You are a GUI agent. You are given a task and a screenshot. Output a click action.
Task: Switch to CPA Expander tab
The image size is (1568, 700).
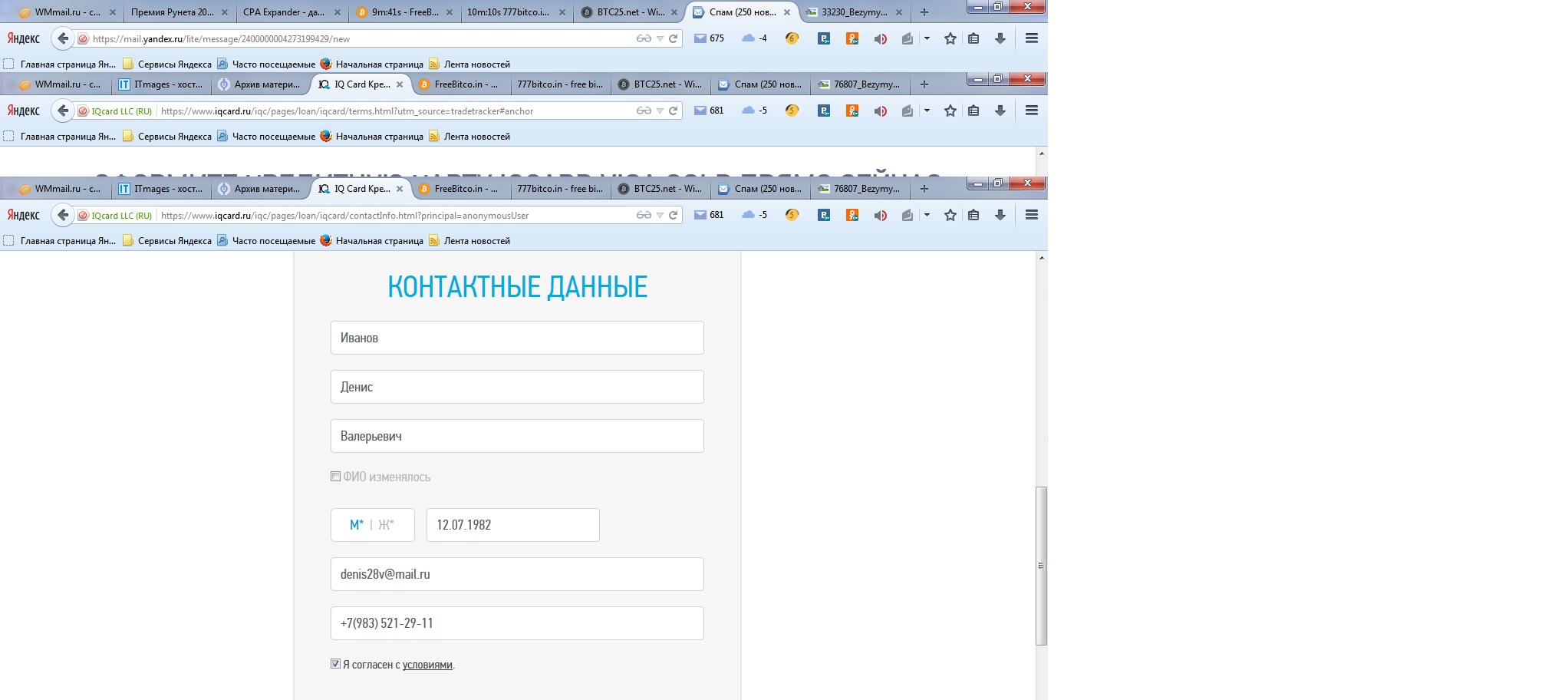point(291,12)
